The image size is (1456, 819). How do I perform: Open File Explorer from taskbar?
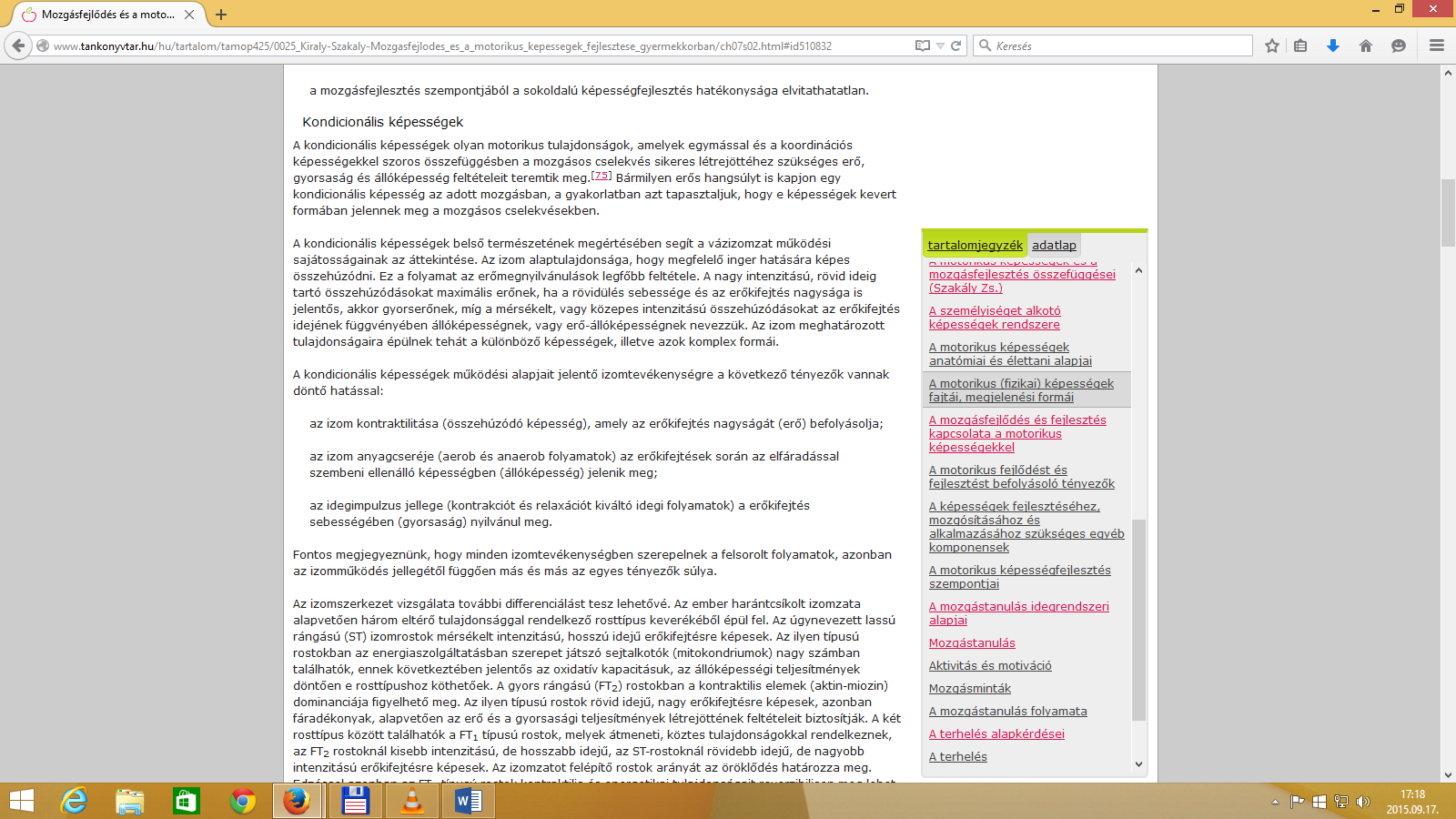click(130, 801)
